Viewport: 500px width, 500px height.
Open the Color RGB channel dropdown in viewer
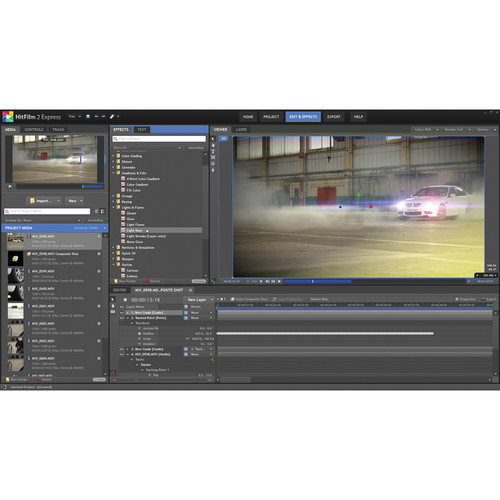(426, 129)
